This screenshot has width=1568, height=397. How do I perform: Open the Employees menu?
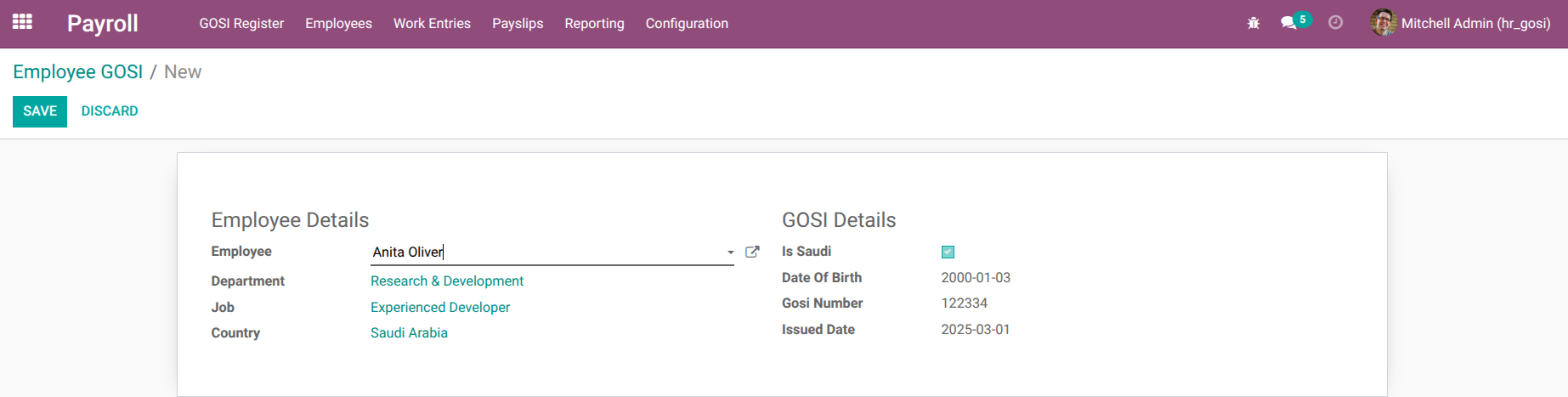pyautogui.click(x=338, y=24)
